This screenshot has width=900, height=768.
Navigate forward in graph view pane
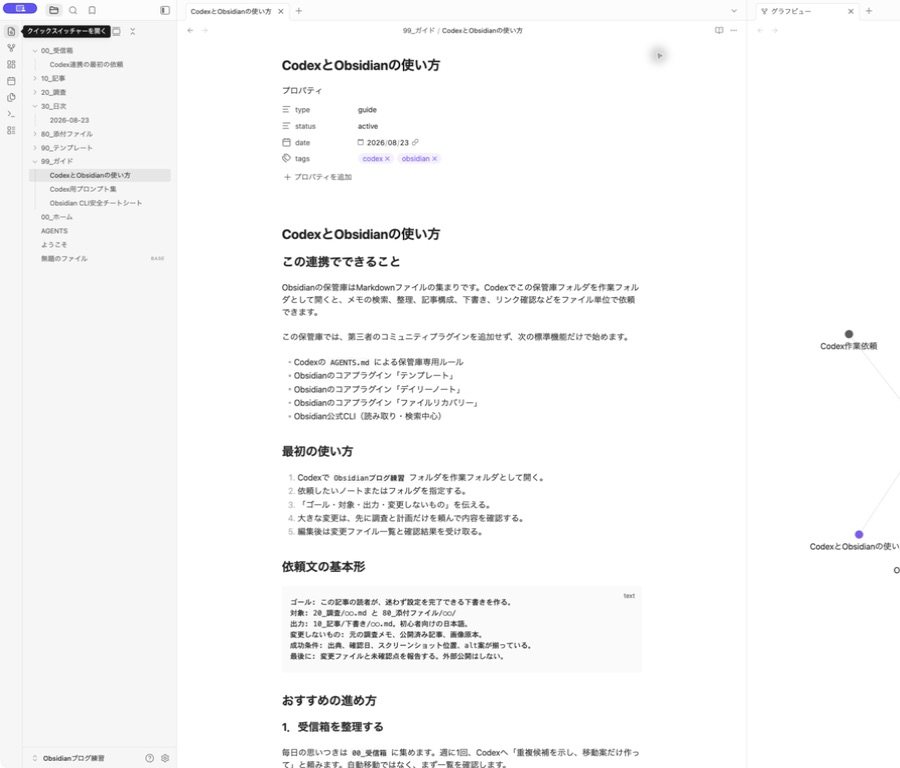(x=775, y=30)
